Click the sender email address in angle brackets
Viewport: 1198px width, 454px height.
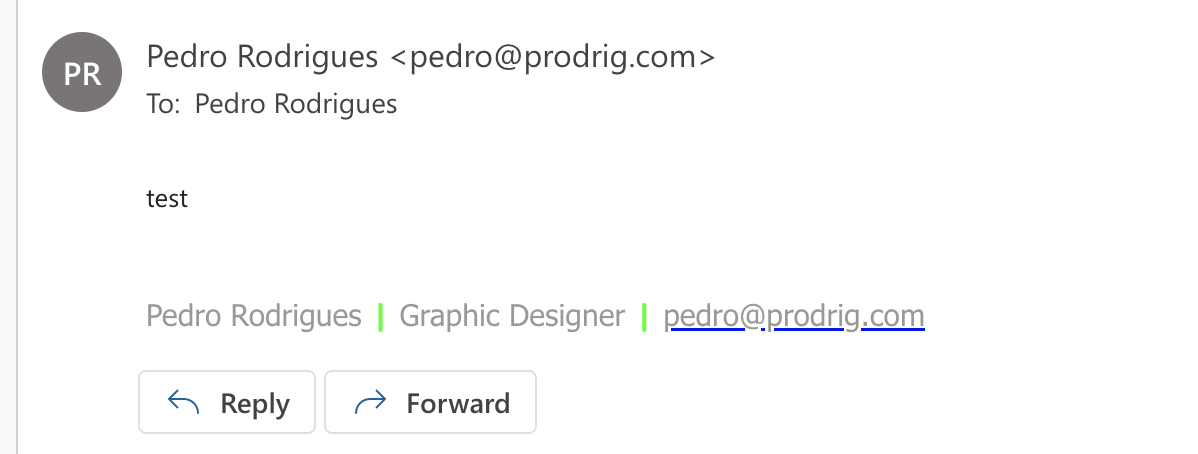(551, 57)
